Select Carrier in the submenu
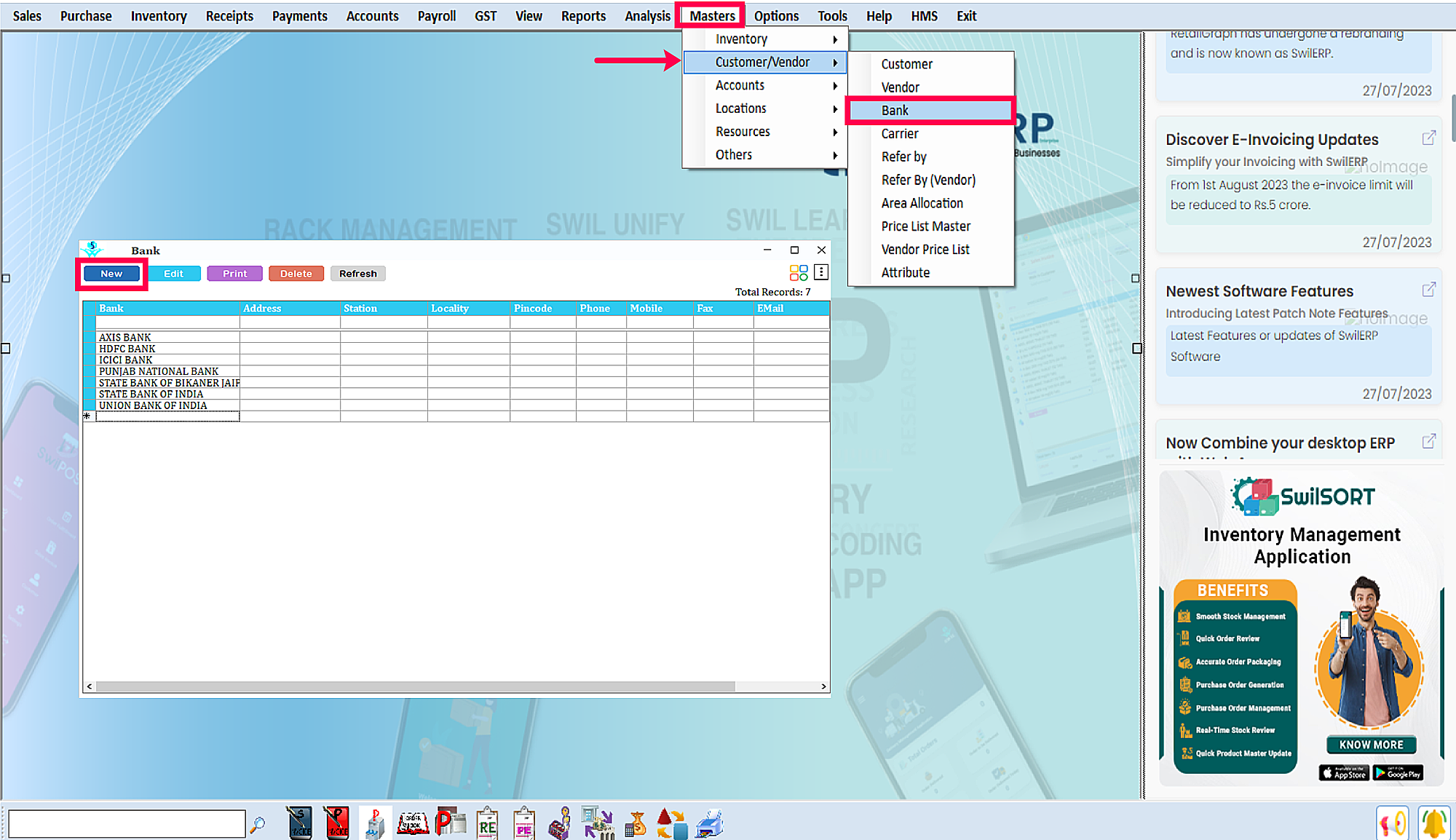1456x840 pixels. (931, 134)
